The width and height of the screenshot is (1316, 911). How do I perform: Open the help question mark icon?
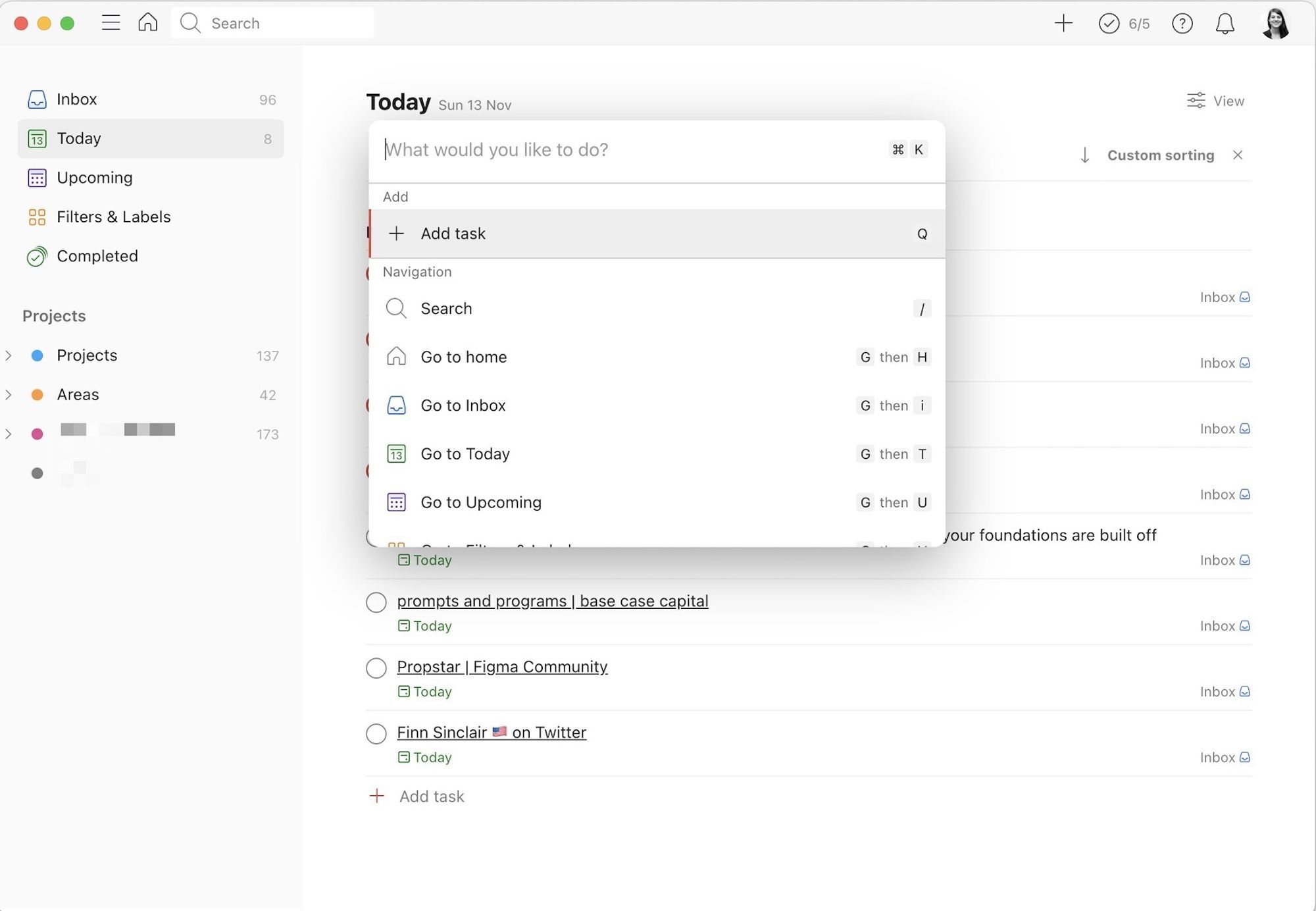[x=1182, y=24]
